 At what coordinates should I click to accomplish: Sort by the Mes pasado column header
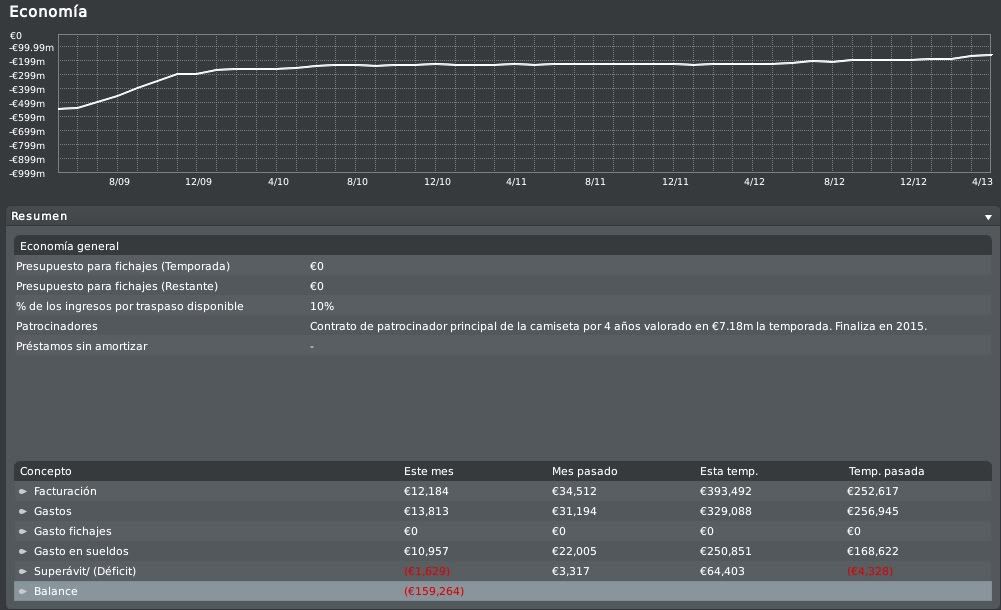(584, 471)
